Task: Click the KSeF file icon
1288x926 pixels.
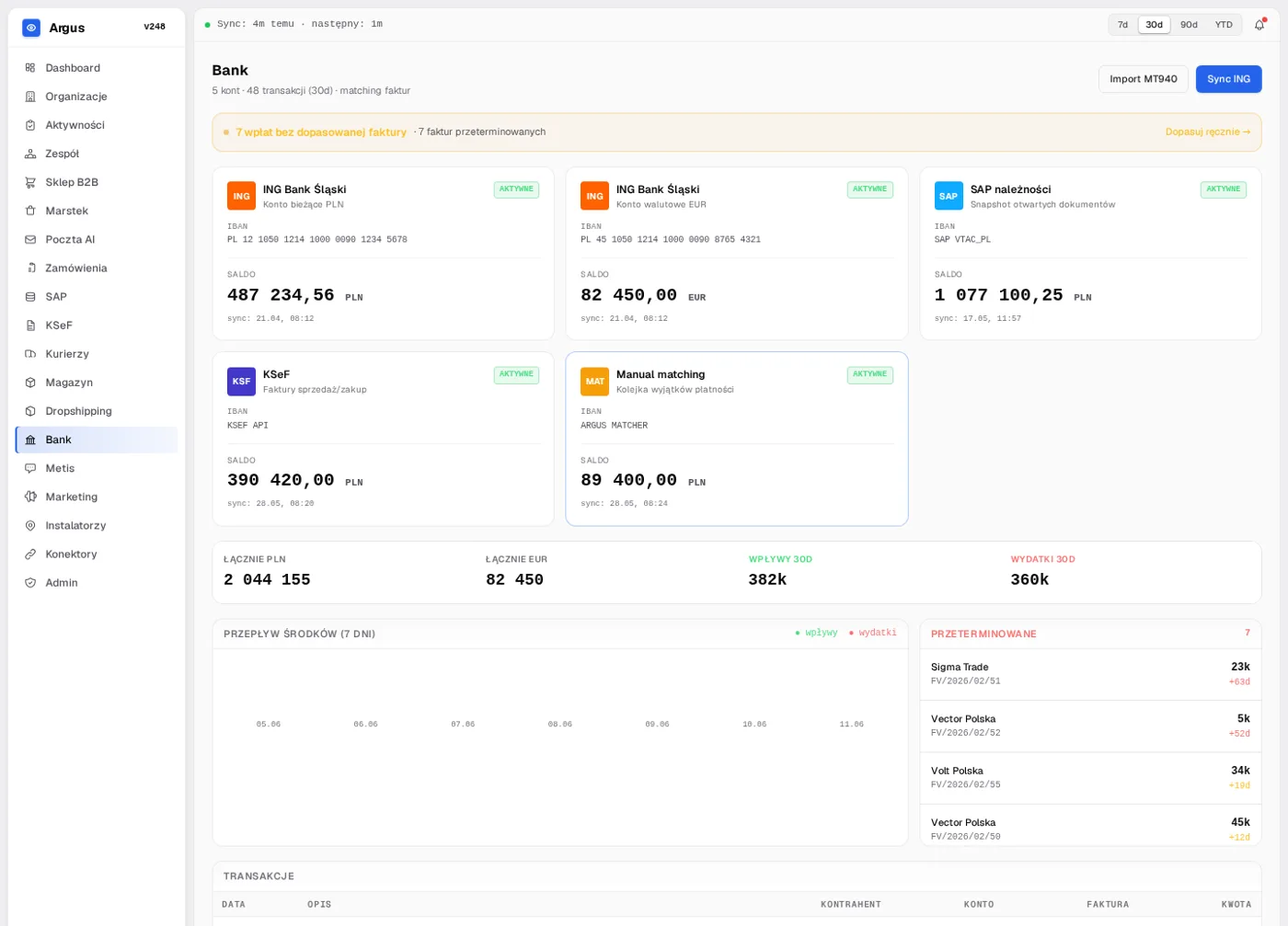Action: 30,326
